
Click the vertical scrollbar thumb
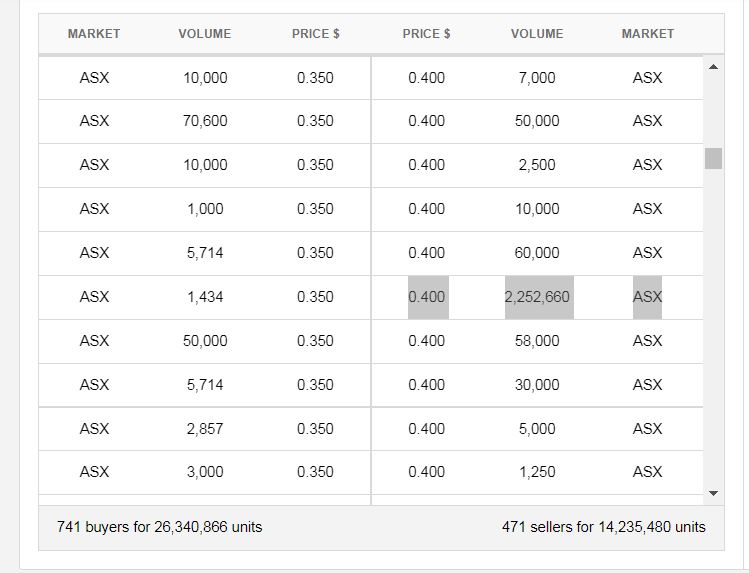(713, 159)
